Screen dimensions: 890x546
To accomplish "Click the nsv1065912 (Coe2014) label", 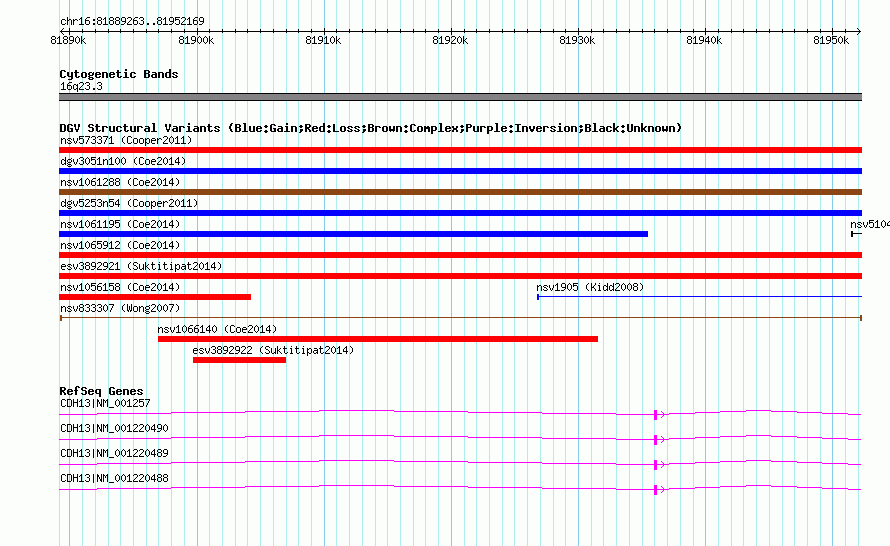I will pyautogui.click(x=120, y=245).
